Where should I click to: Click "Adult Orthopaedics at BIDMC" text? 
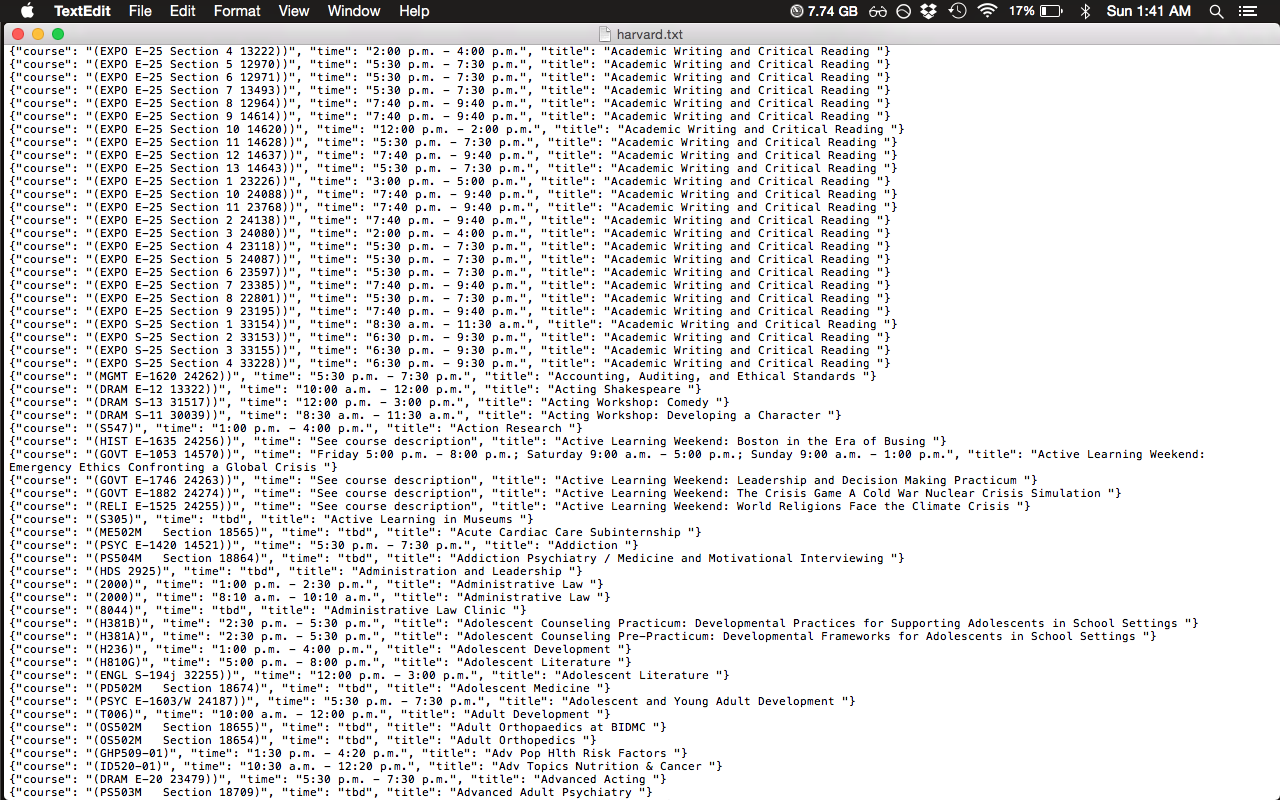(x=553, y=727)
